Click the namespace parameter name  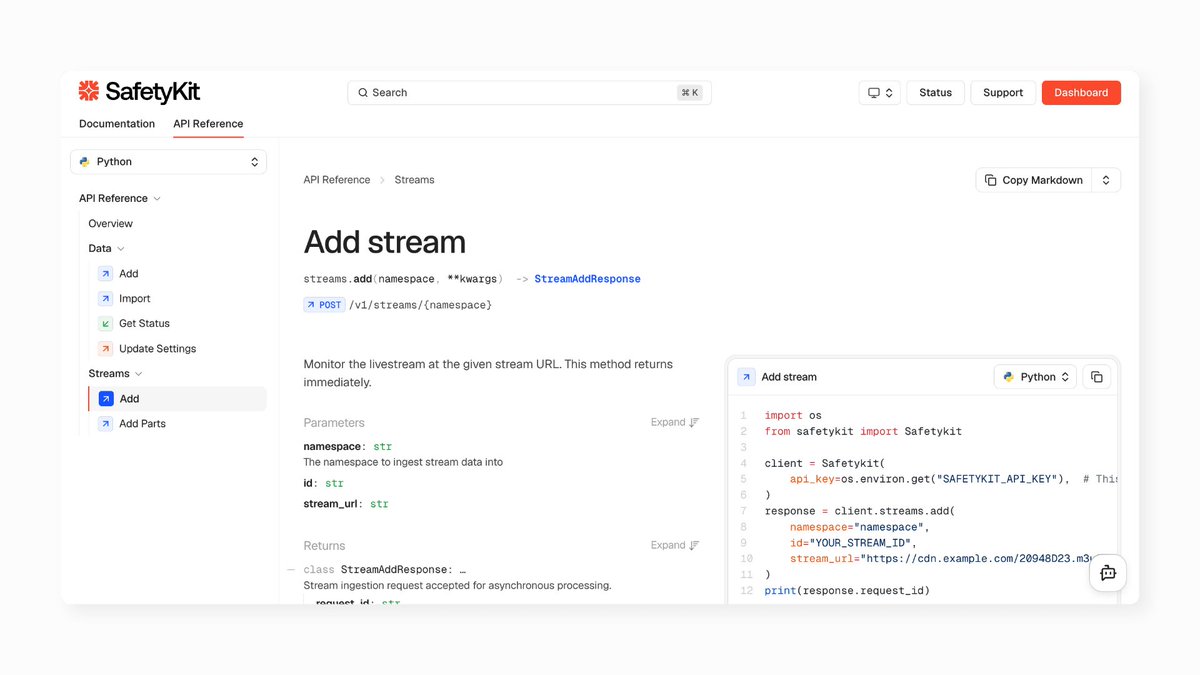[x=332, y=446]
